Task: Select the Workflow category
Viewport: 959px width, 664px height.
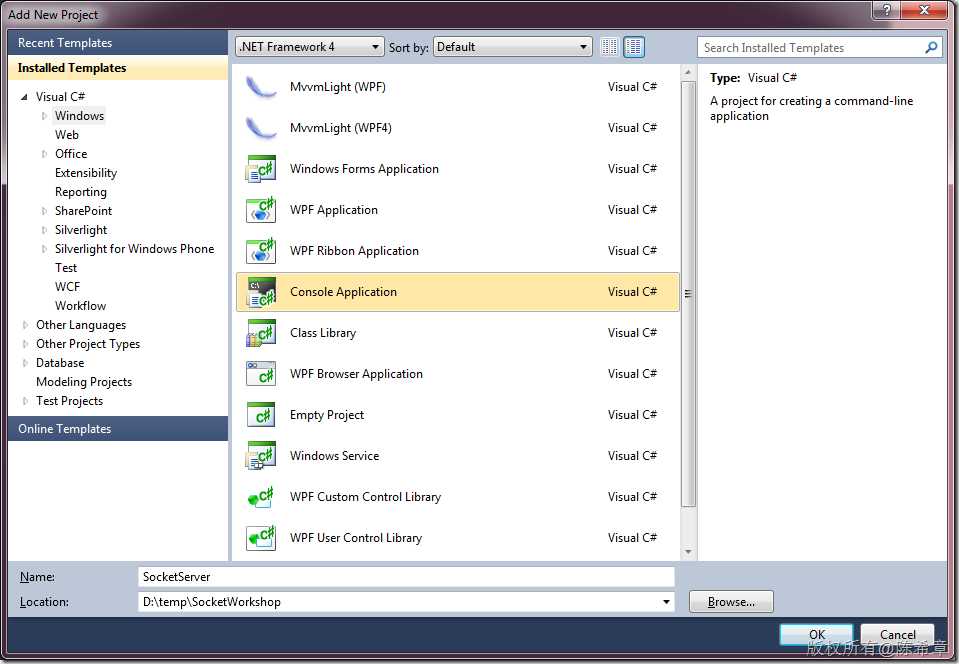Action: [80, 306]
